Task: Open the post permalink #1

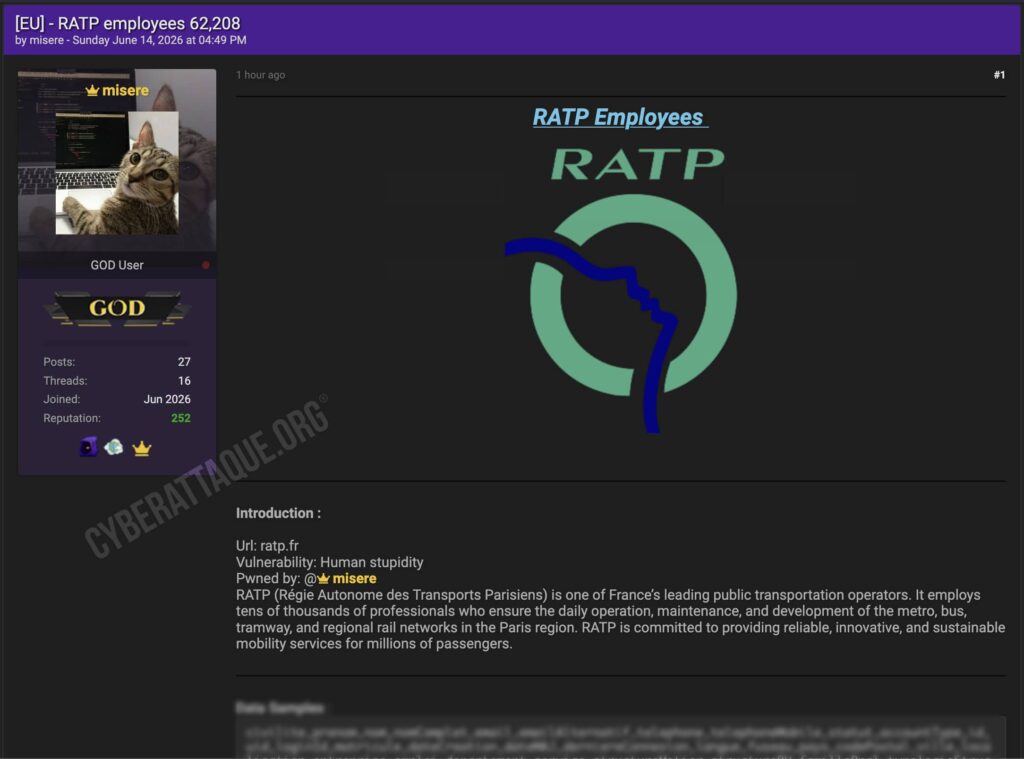Action: pos(999,75)
